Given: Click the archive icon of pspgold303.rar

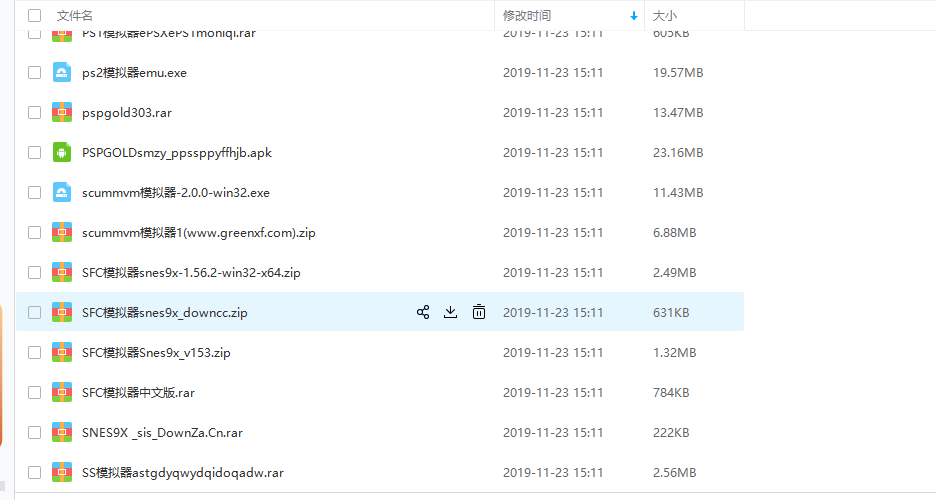Looking at the screenshot, I should (x=61, y=112).
